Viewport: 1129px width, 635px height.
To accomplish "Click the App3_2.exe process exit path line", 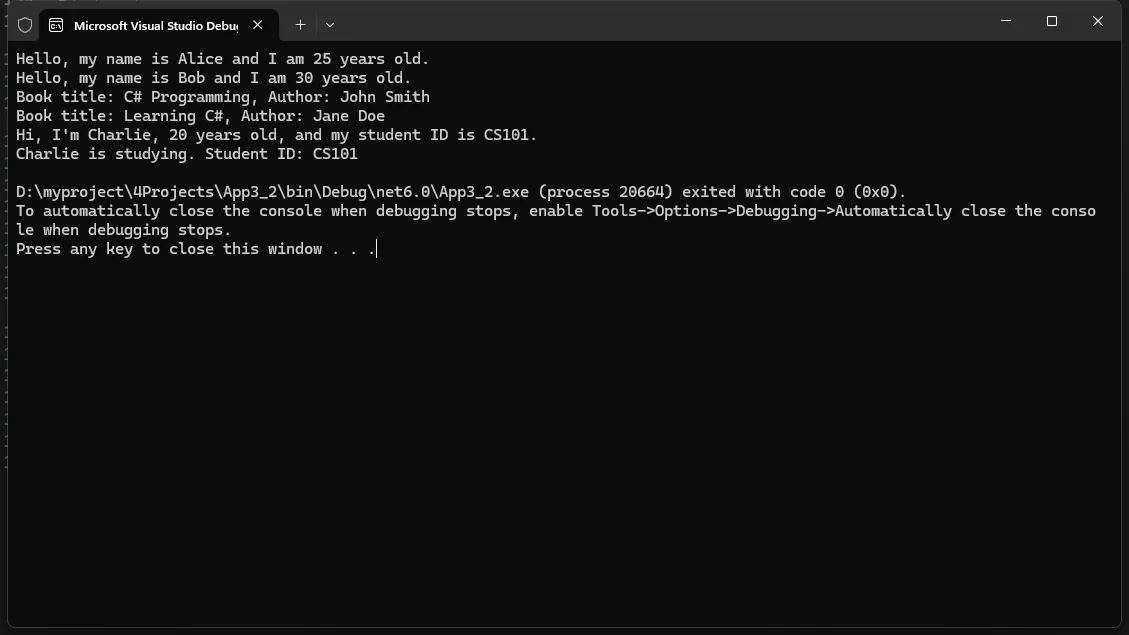I will pyautogui.click(x=461, y=192).
